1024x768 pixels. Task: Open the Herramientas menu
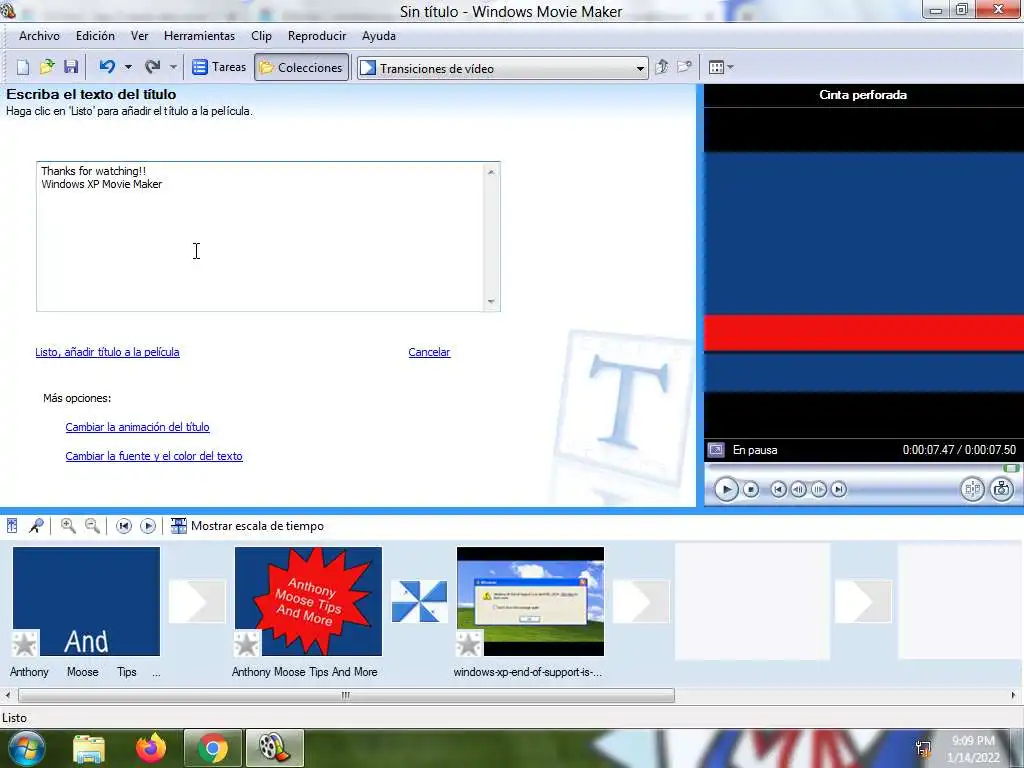(x=199, y=36)
